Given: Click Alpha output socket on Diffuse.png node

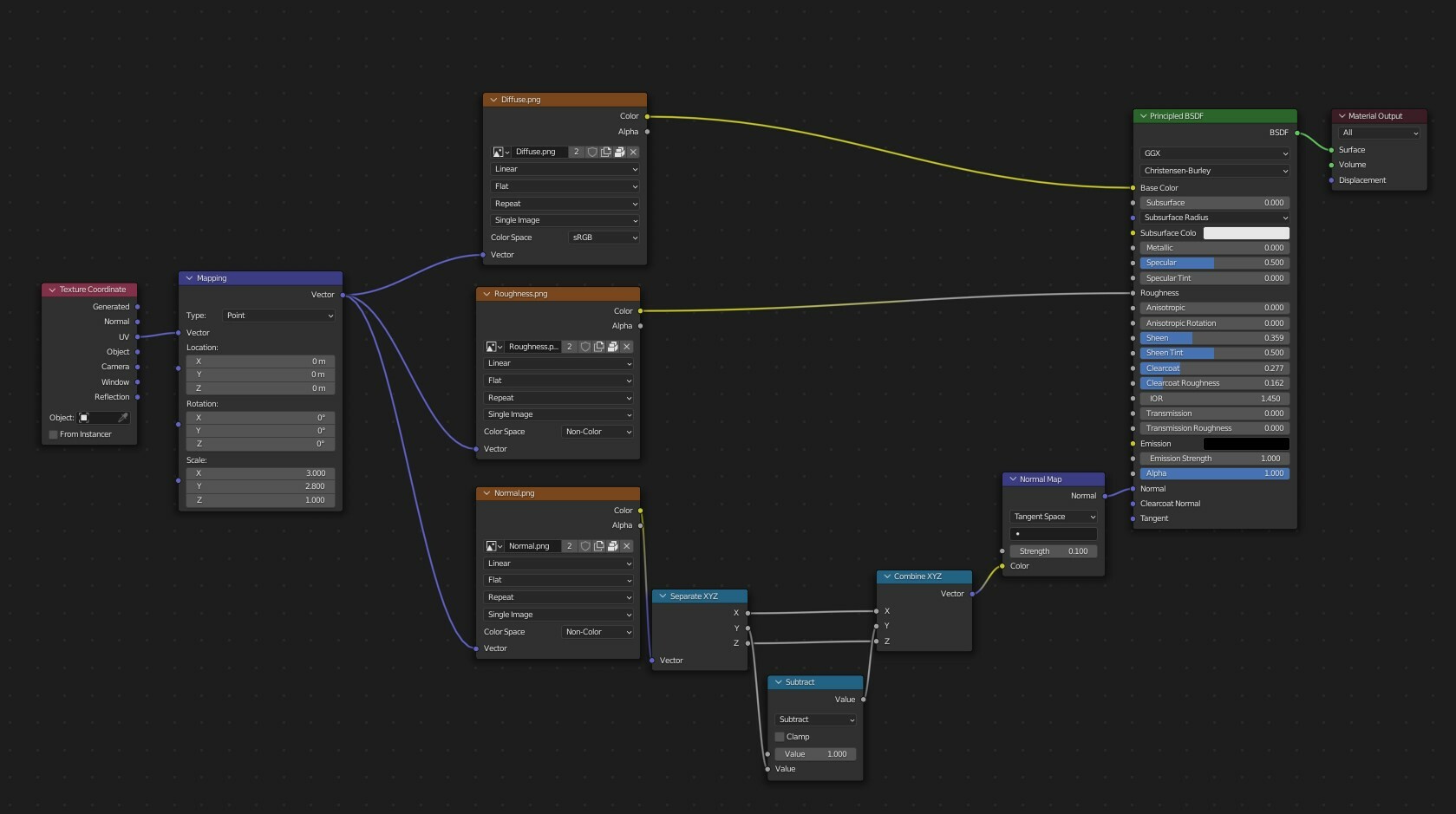Looking at the screenshot, I should click(647, 132).
